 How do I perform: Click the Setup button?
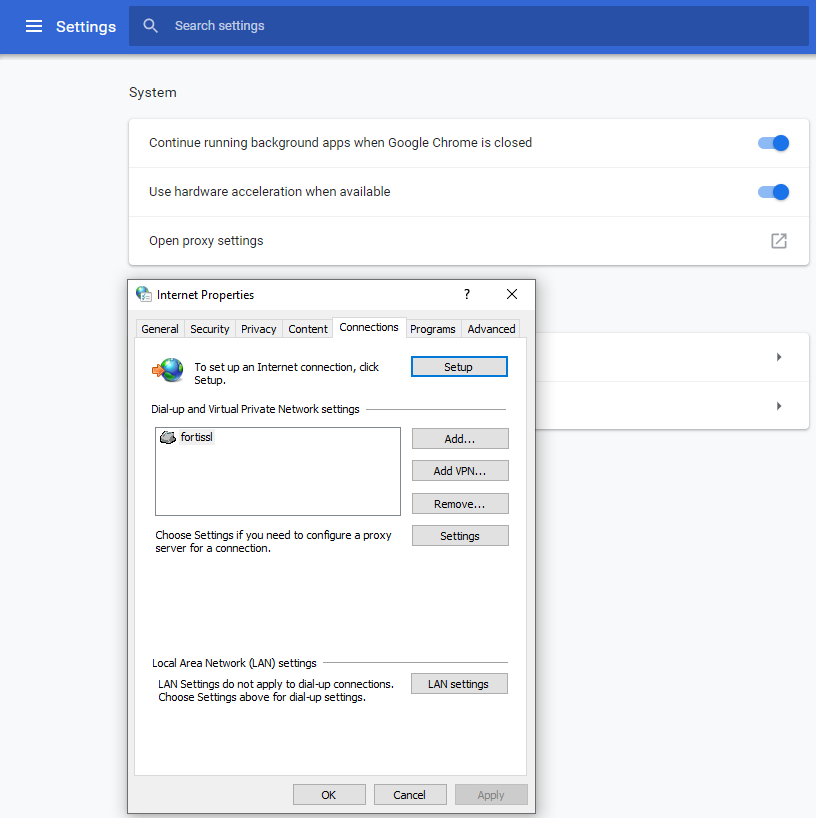pyautogui.click(x=459, y=366)
